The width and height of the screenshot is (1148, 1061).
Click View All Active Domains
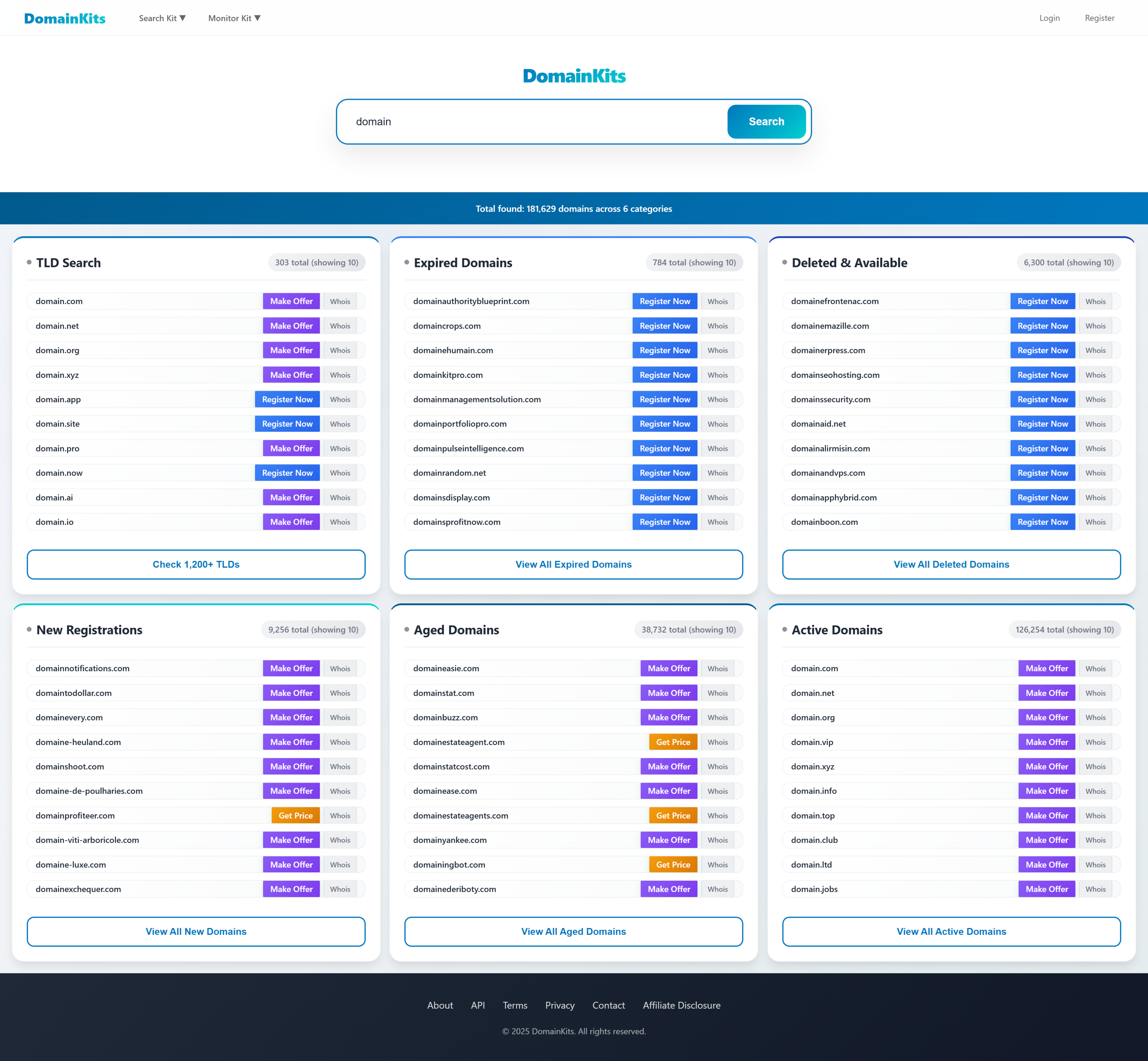951,931
